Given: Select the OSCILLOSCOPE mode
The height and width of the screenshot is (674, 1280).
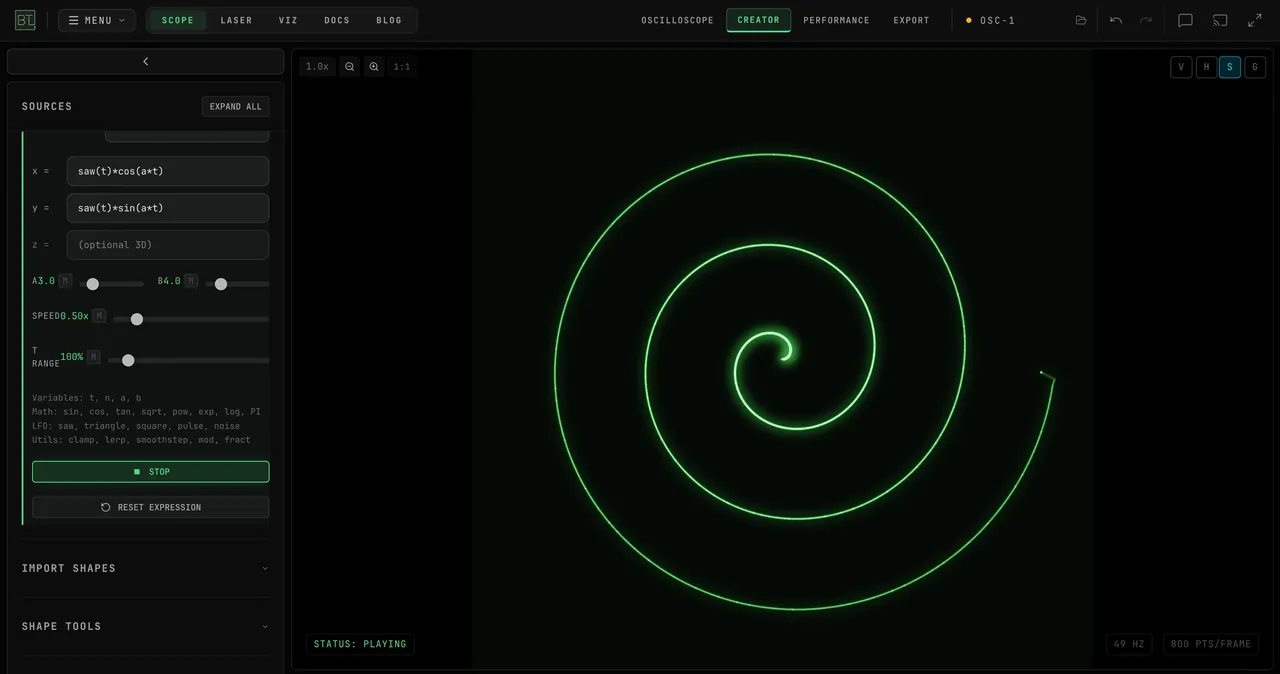Looking at the screenshot, I should (x=677, y=20).
